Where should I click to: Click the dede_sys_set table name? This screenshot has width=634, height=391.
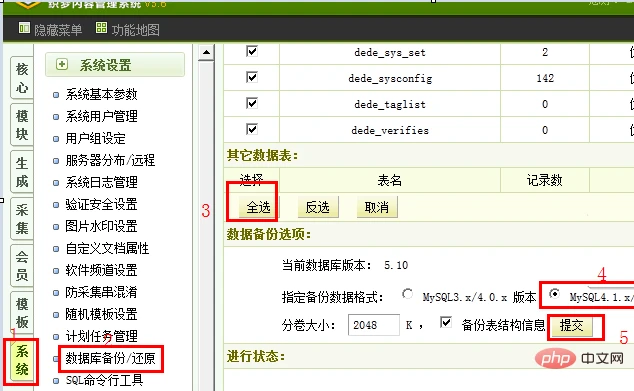click(390, 53)
